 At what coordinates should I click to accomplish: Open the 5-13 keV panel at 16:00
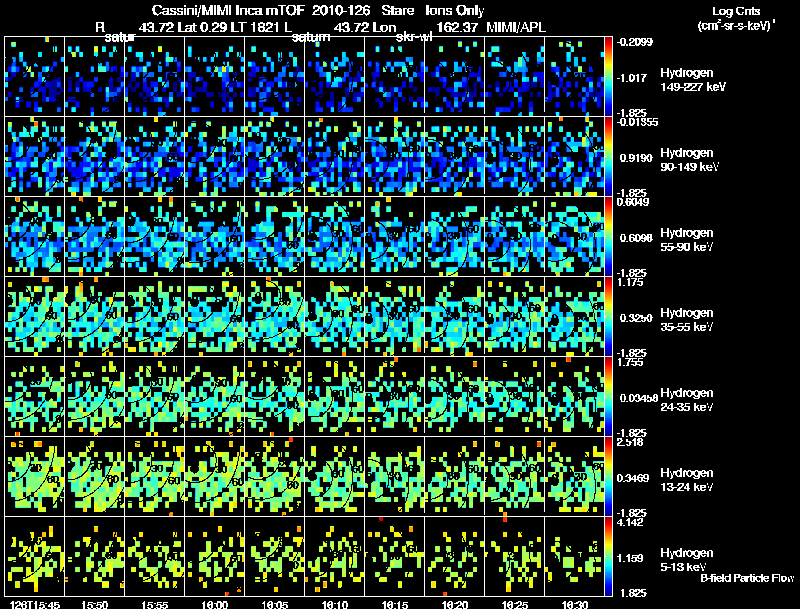pos(214,556)
